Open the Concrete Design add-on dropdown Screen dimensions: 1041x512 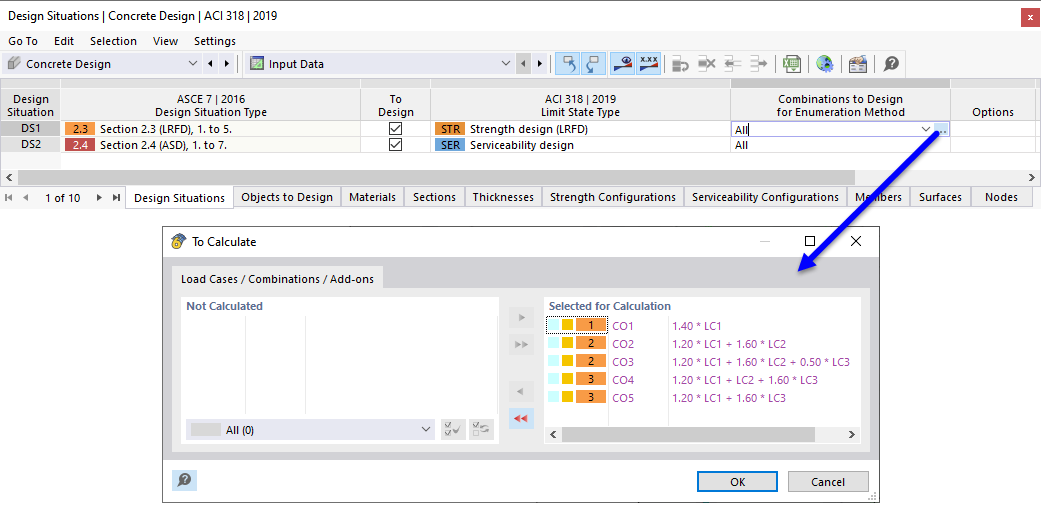point(193,64)
